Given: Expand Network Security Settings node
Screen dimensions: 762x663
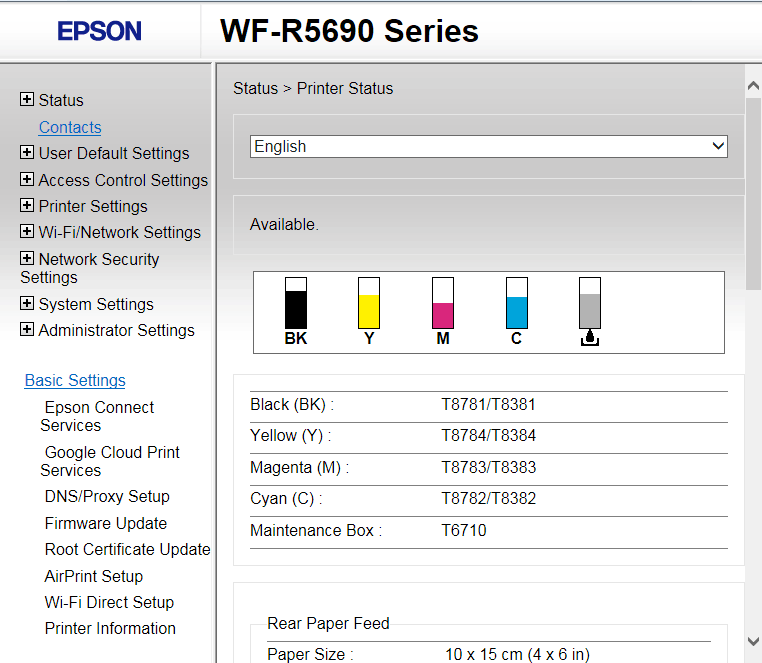Looking at the screenshot, I should click(x=27, y=258).
